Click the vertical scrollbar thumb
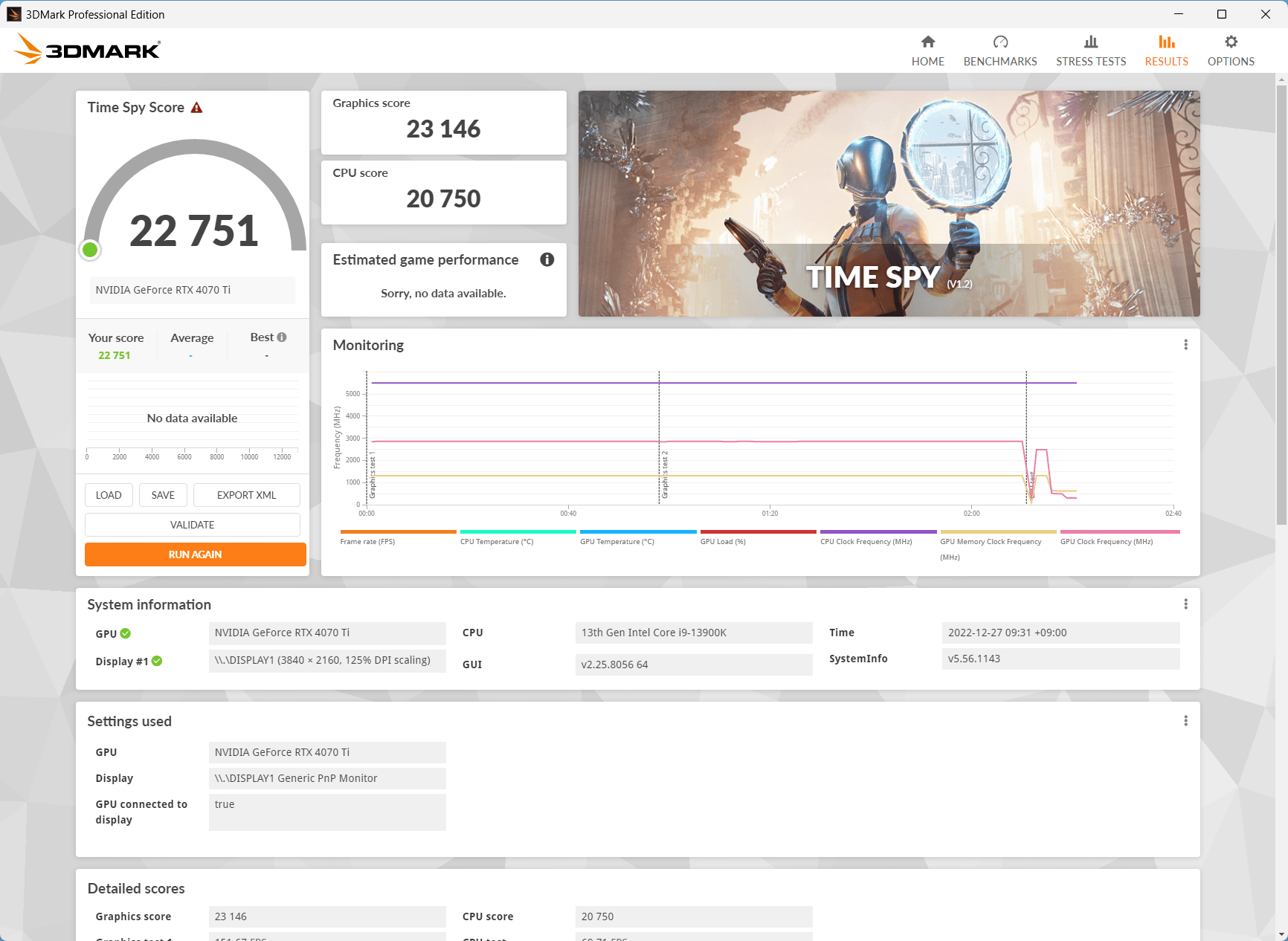This screenshot has height=941, width=1288. [x=1281, y=305]
